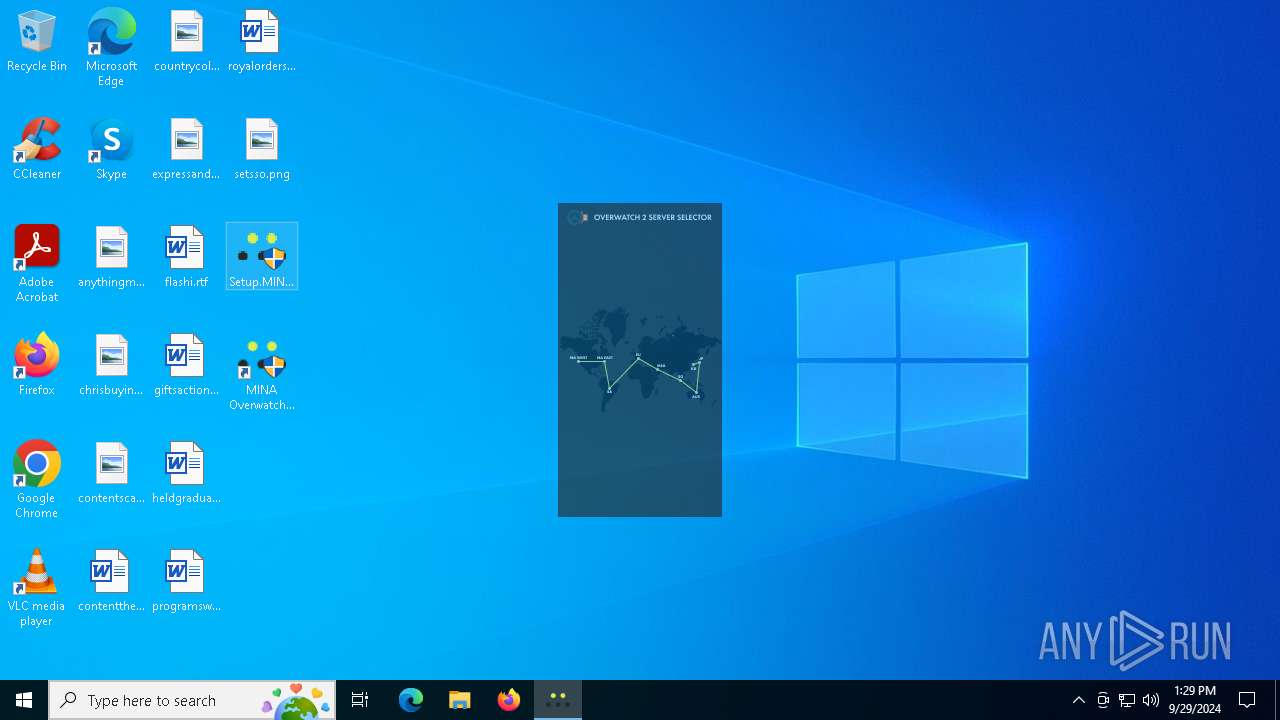Select the setsso.png file
The image size is (1280, 720).
coord(261,150)
